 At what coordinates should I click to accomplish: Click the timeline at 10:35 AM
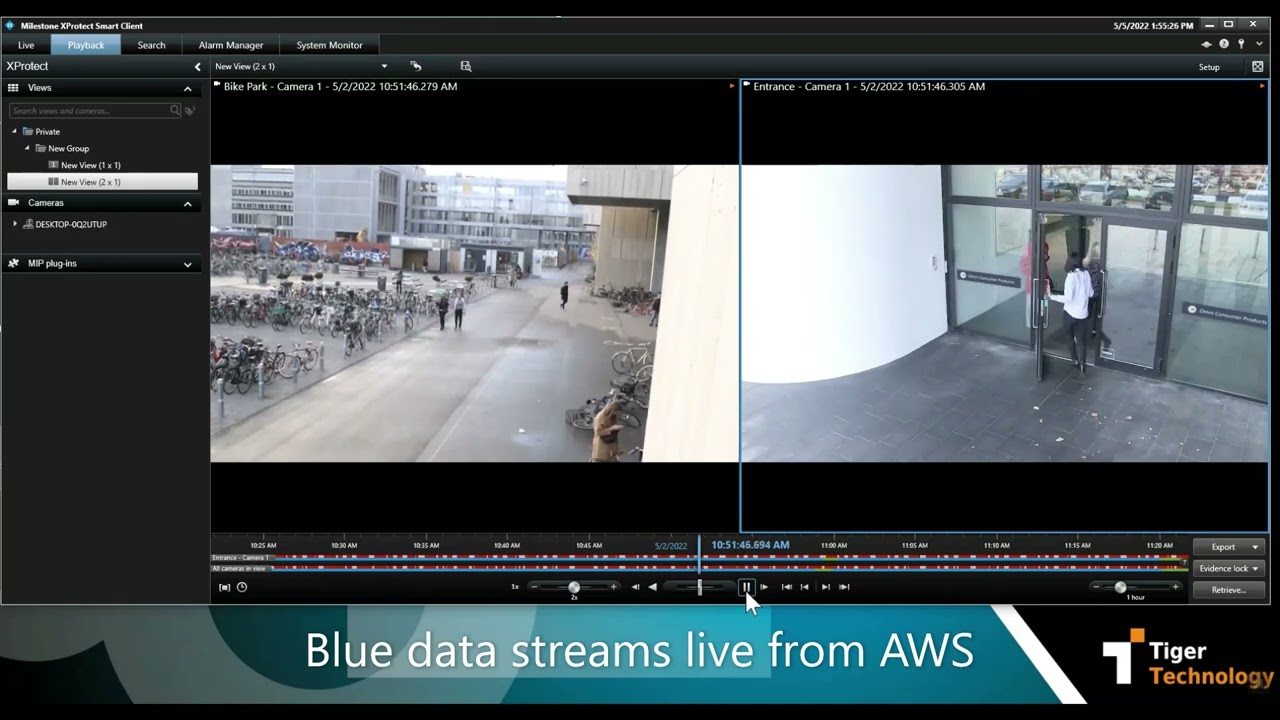tap(426, 546)
